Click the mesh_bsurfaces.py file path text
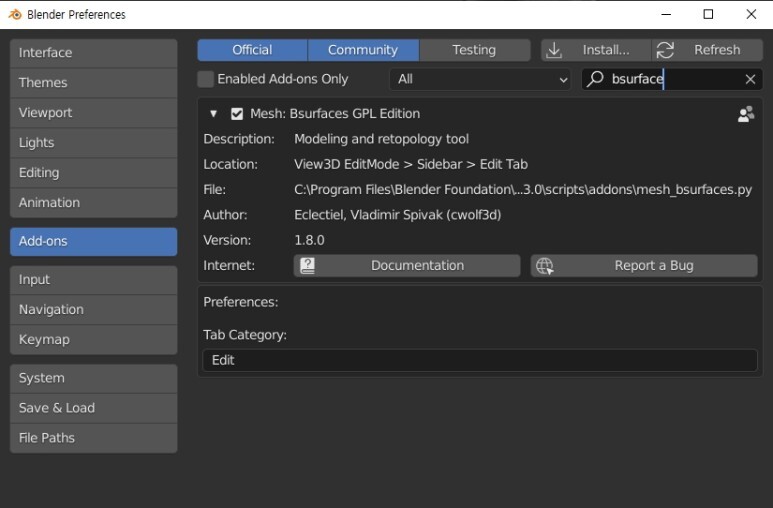This screenshot has height=508, width=773. (523, 190)
